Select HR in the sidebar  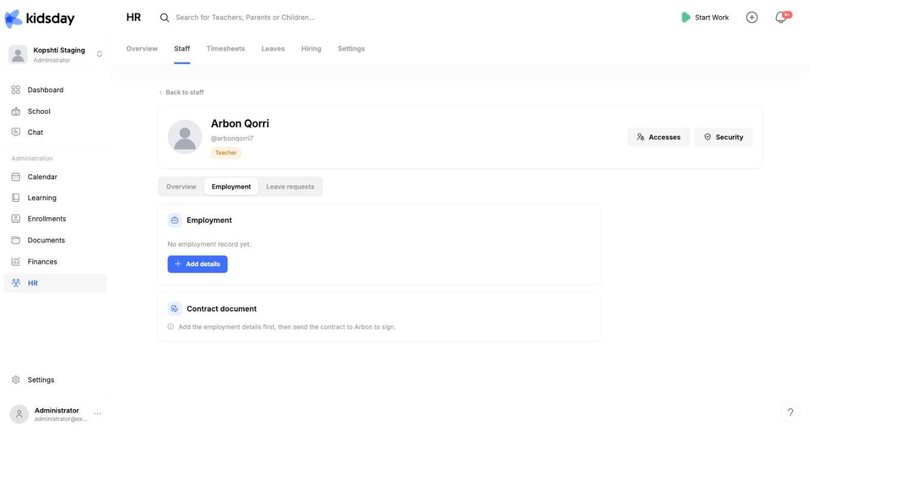coord(55,283)
